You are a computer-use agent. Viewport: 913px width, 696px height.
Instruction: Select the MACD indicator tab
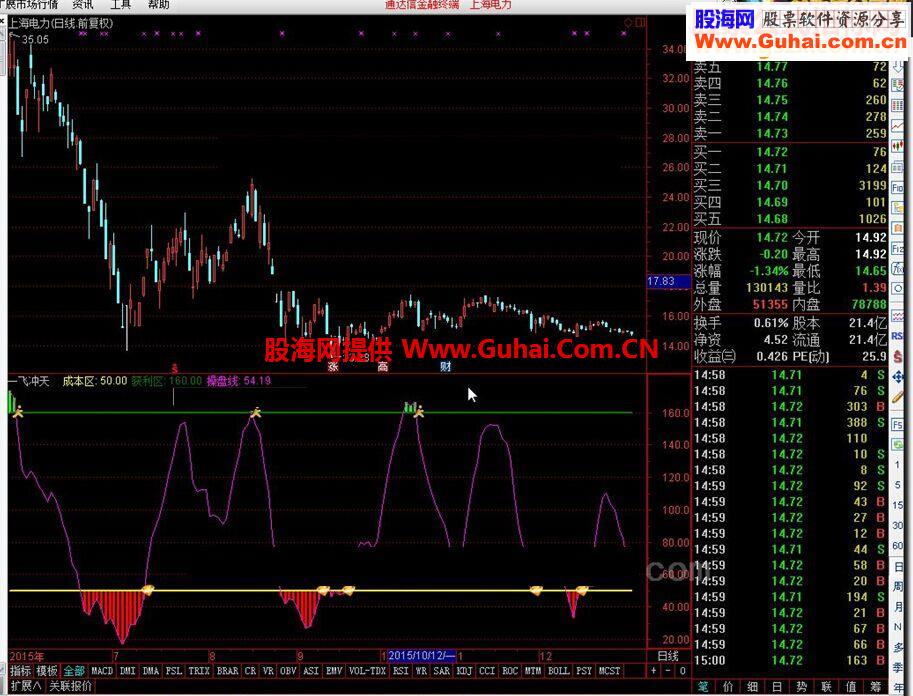(102, 671)
